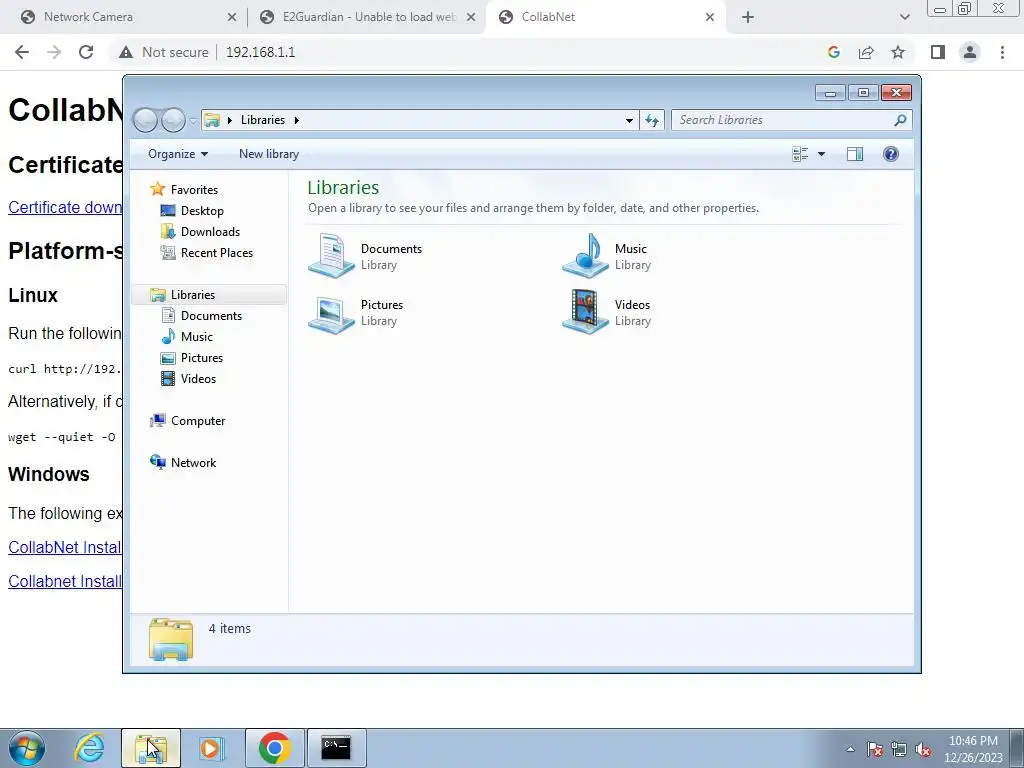
Task: Toggle Chrome side panel icon
Action: point(938,52)
